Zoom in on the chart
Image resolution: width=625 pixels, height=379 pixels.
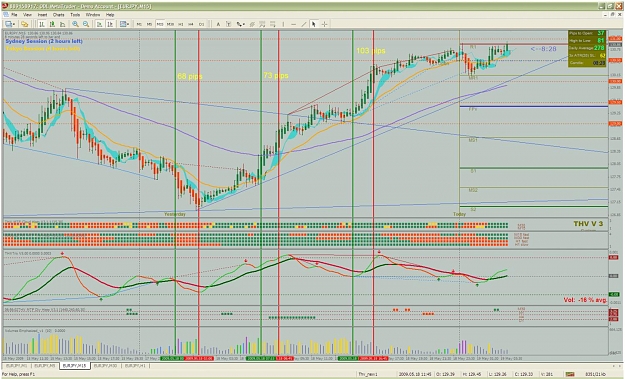(x=75, y=24)
